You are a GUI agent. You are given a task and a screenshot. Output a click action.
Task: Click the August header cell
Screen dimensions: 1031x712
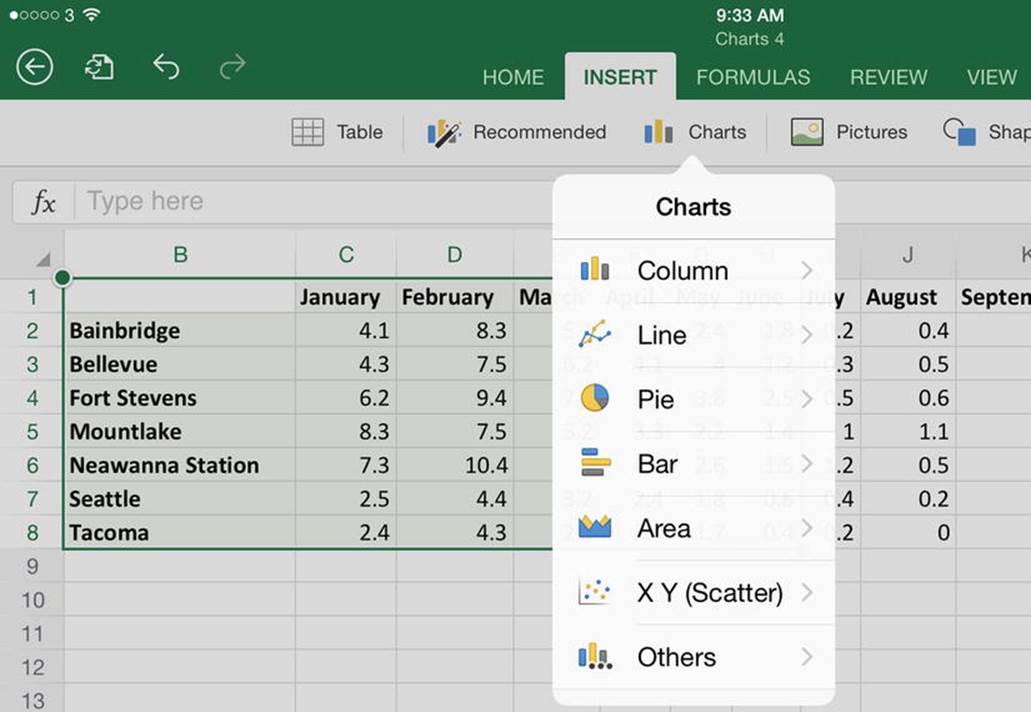point(907,297)
